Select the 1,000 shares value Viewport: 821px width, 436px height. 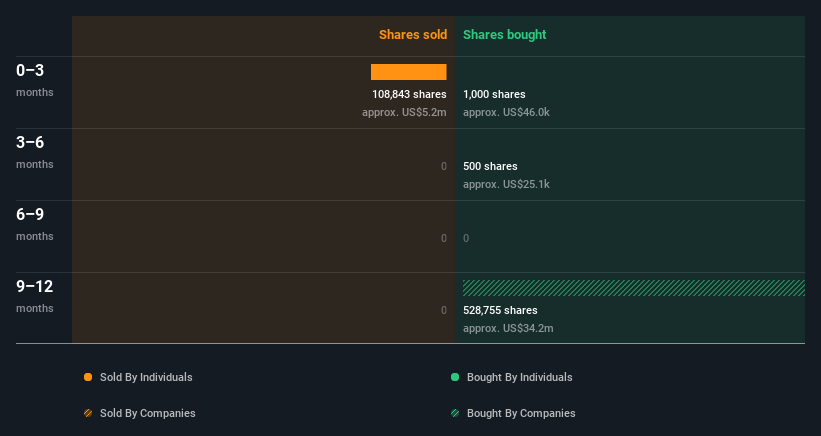tap(494, 94)
